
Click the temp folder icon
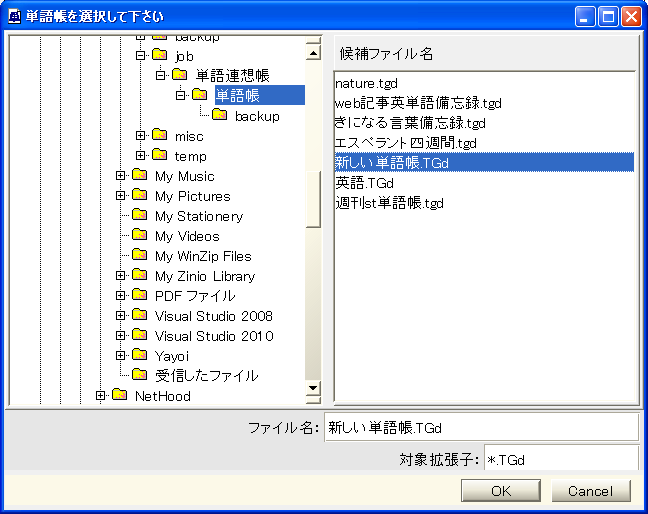(x=160, y=155)
